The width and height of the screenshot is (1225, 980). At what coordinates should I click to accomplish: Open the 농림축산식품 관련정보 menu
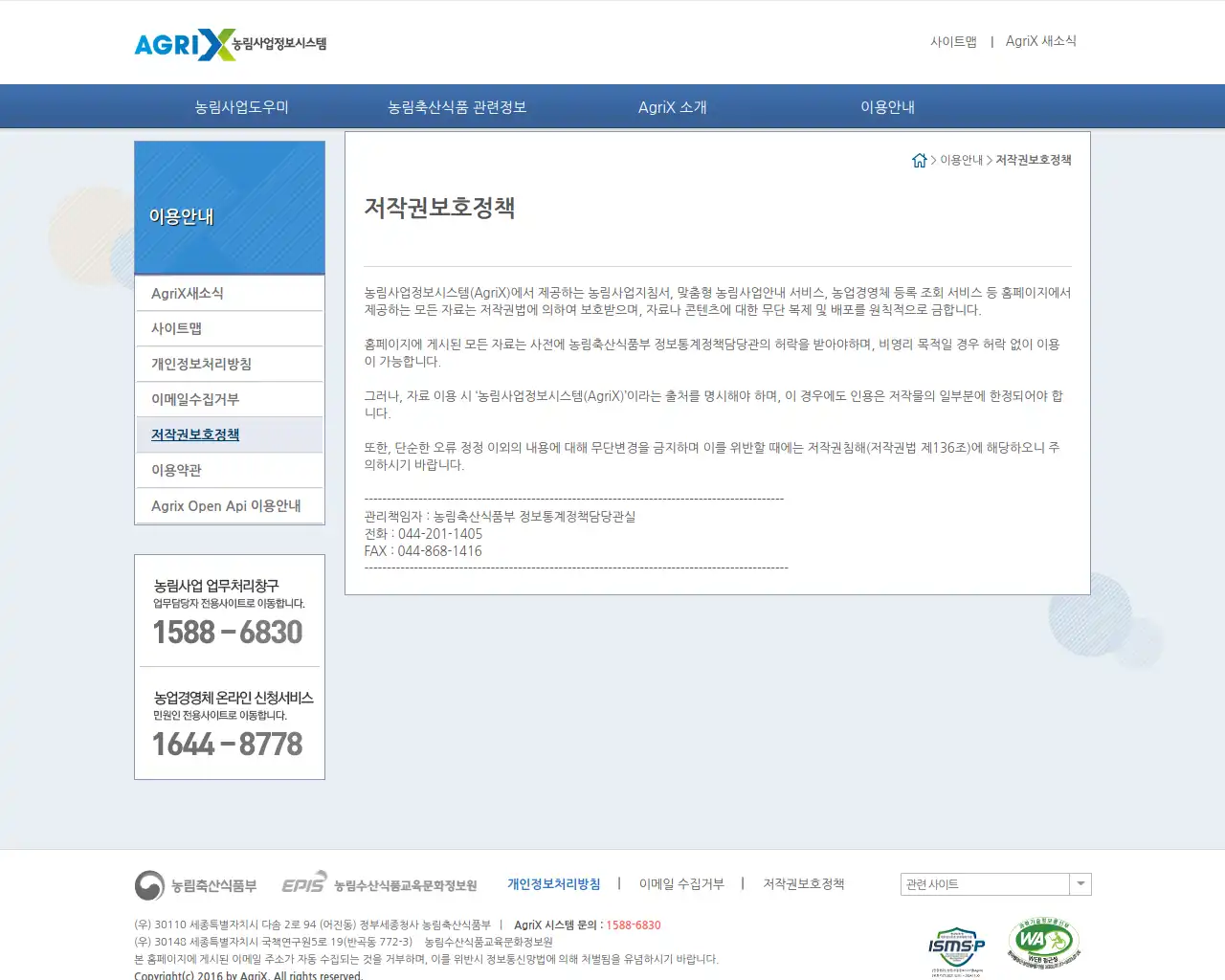[x=456, y=106]
